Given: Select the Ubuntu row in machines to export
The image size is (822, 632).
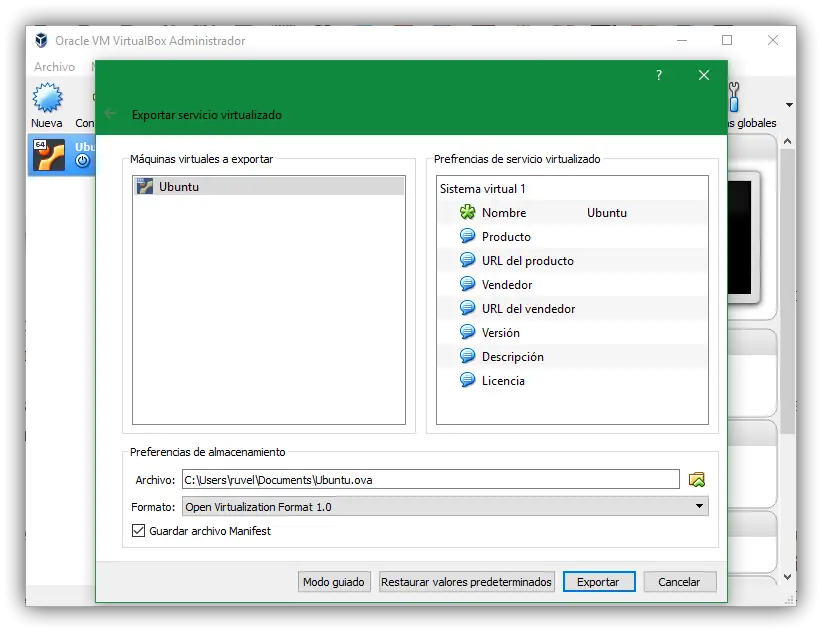Looking at the screenshot, I should 269,187.
